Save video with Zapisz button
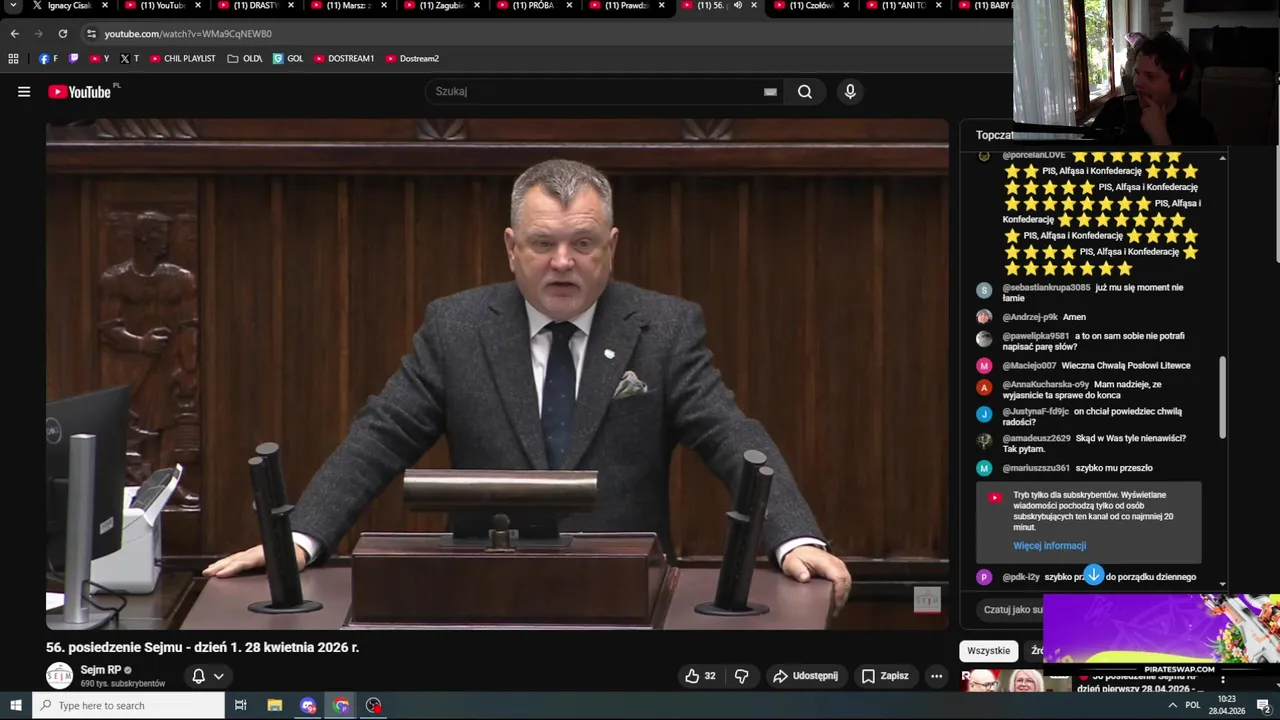Viewport: 1280px width, 720px height. 885,676
